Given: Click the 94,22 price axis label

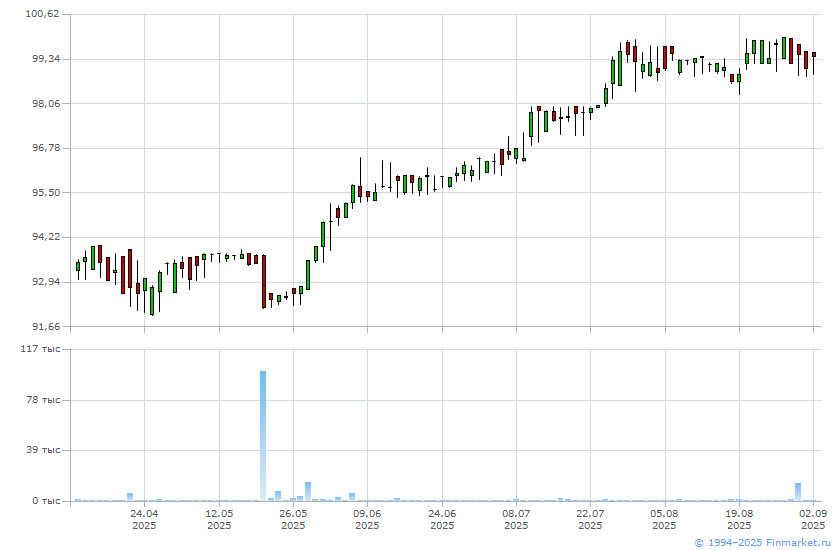Looking at the screenshot, I should (46, 237).
